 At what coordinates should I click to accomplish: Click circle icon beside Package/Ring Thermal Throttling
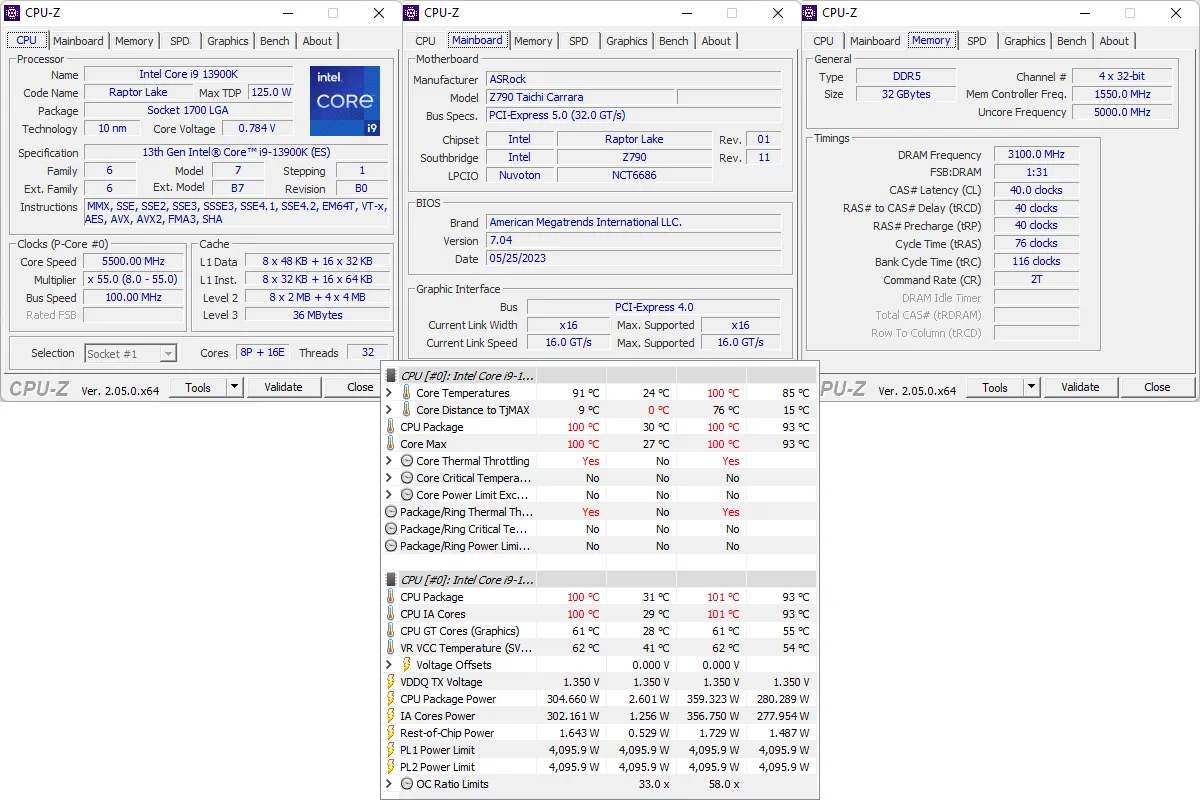(x=391, y=512)
